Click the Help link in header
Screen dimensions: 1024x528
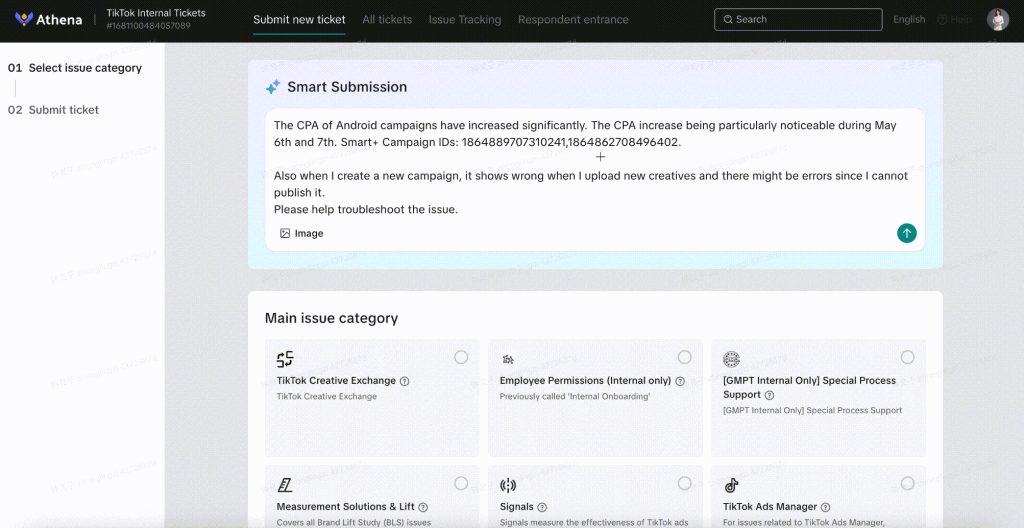(x=955, y=20)
